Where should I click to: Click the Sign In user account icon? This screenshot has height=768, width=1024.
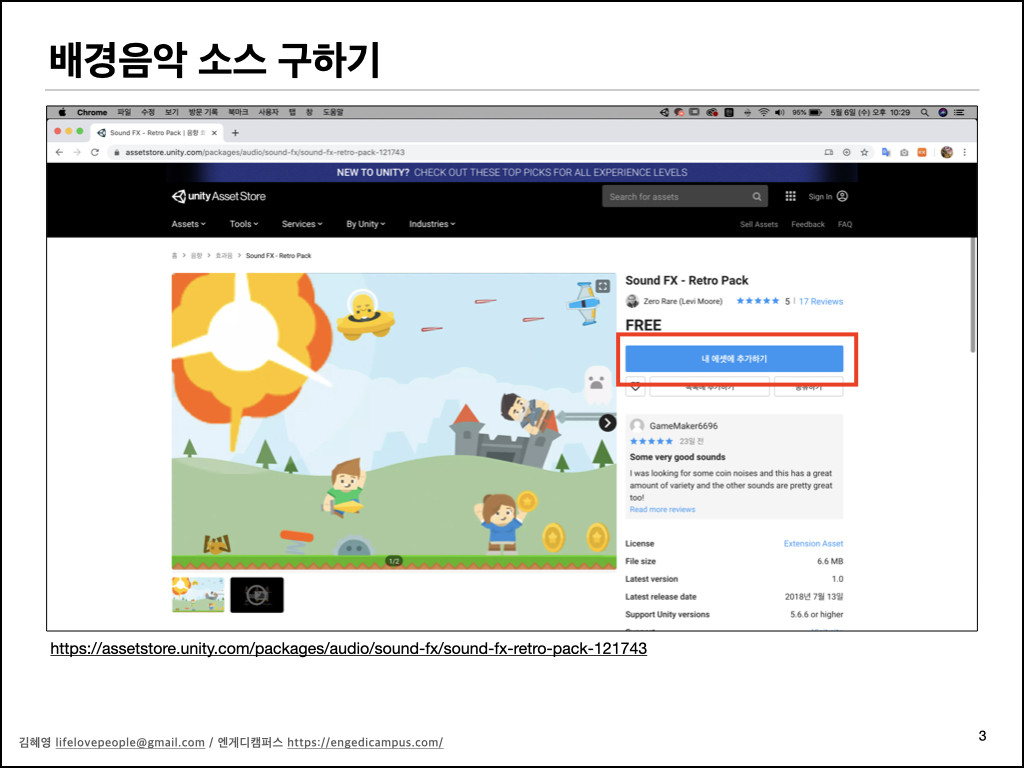pyautogui.click(x=842, y=197)
